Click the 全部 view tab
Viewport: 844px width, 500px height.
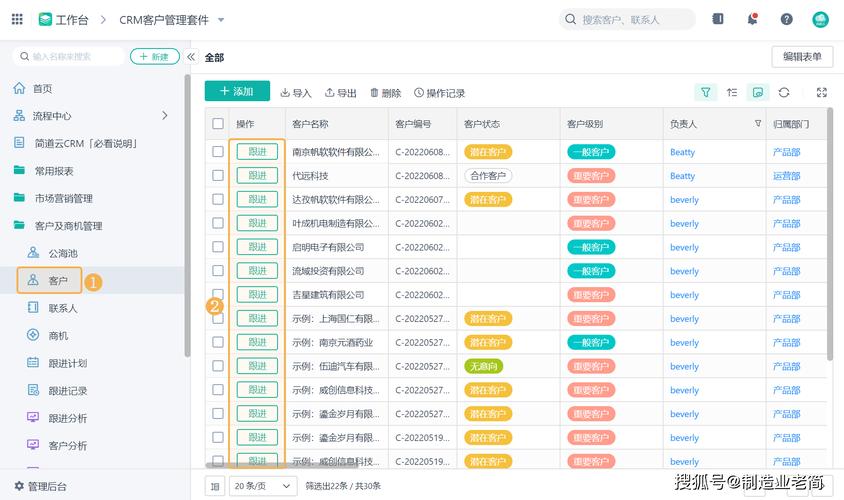pos(214,57)
